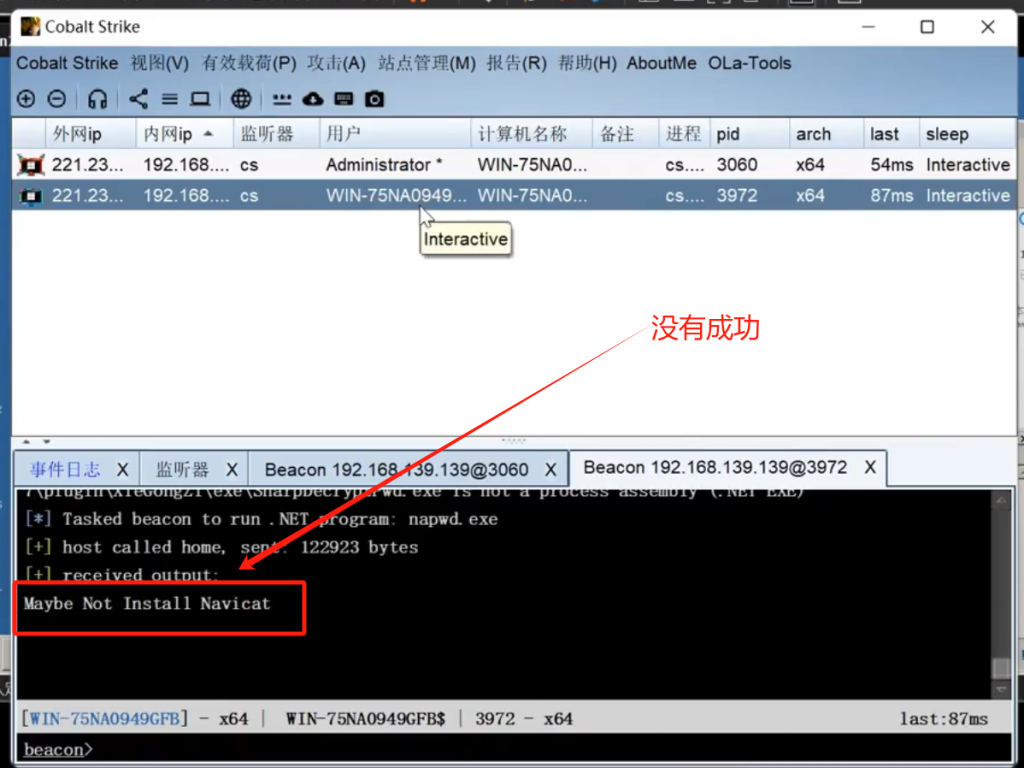
Task: Sort by the last column header
Action: (891, 135)
